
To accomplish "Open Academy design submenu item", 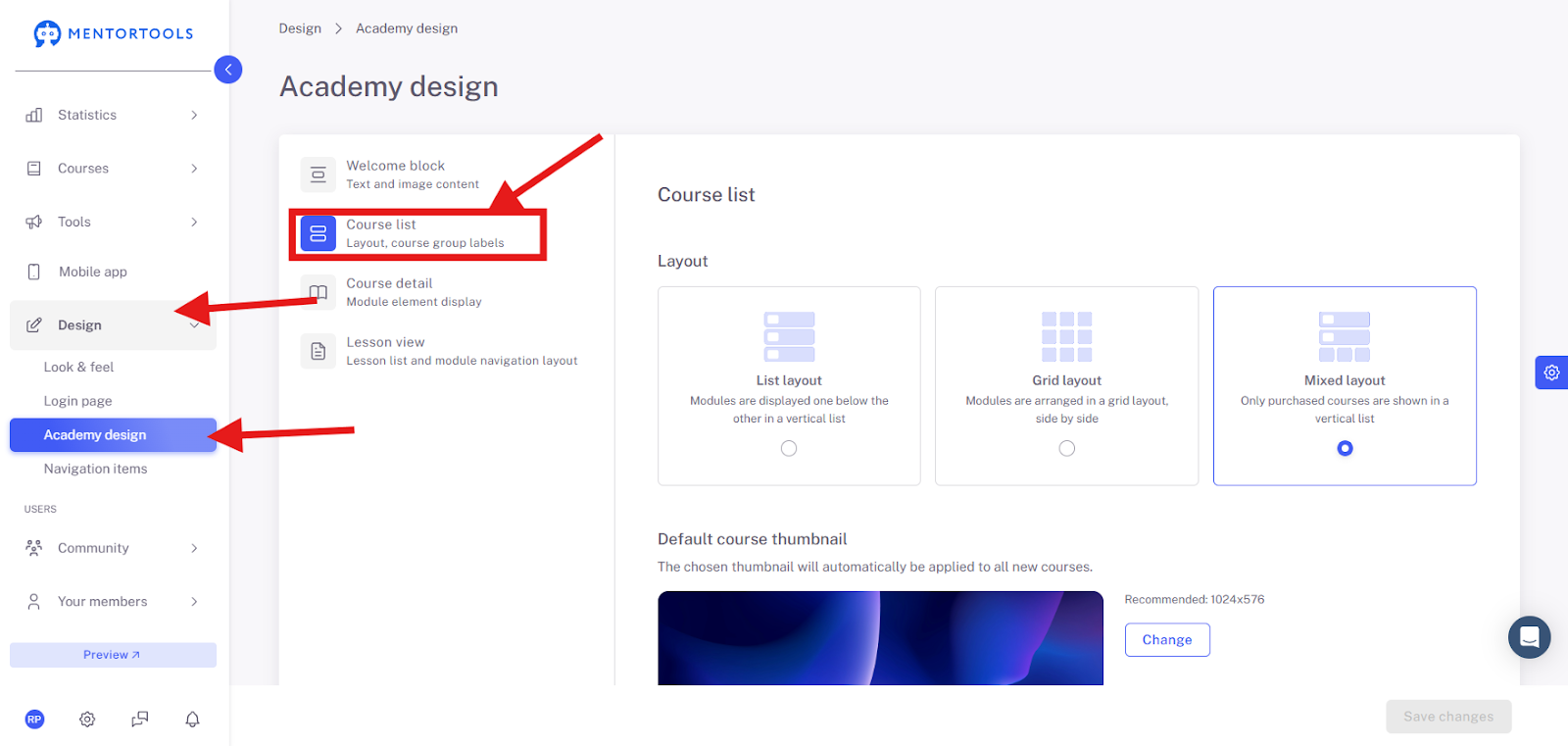I will (x=113, y=435).
